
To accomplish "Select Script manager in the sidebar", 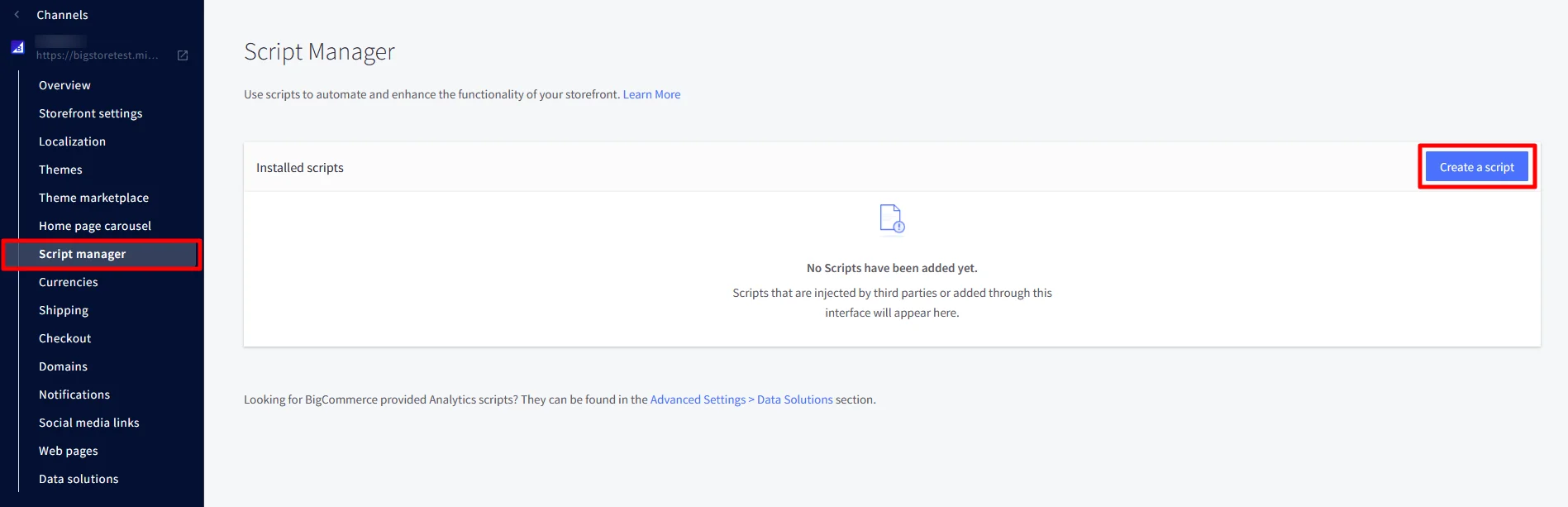I will [101, 254].
